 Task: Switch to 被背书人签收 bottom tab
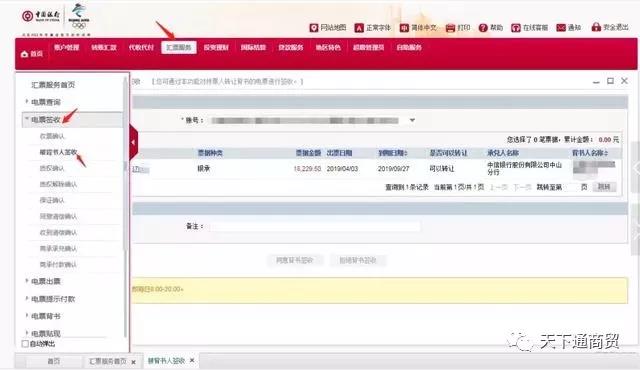tap(166, 361)
